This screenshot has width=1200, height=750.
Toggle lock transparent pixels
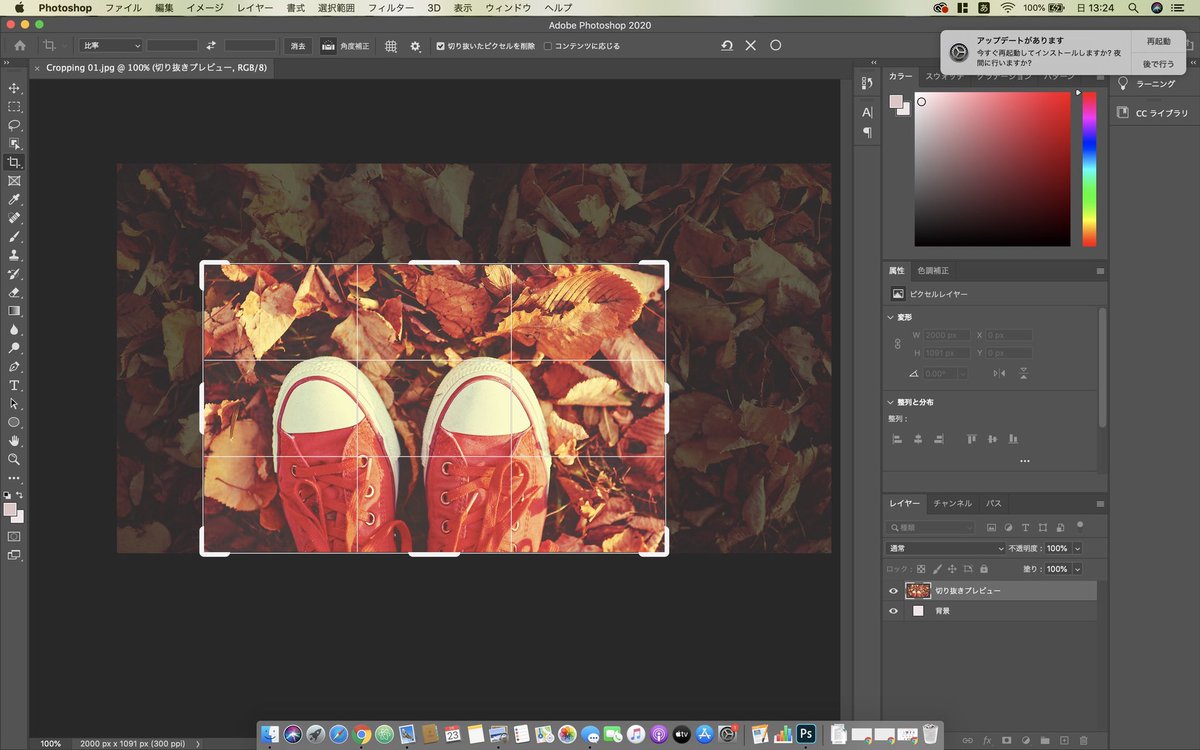(x=922, y=568)
